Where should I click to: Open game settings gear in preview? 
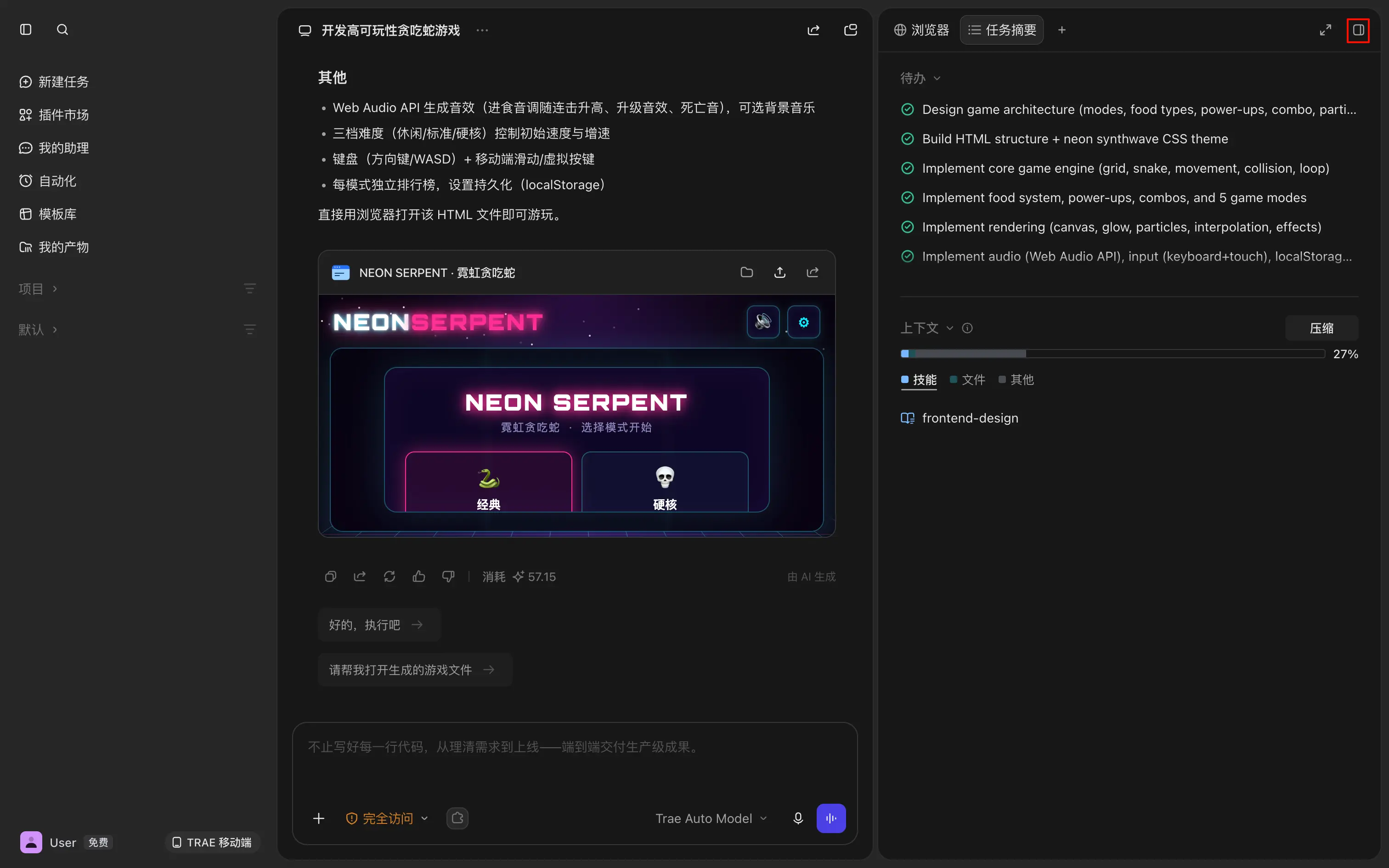[803, 321]
